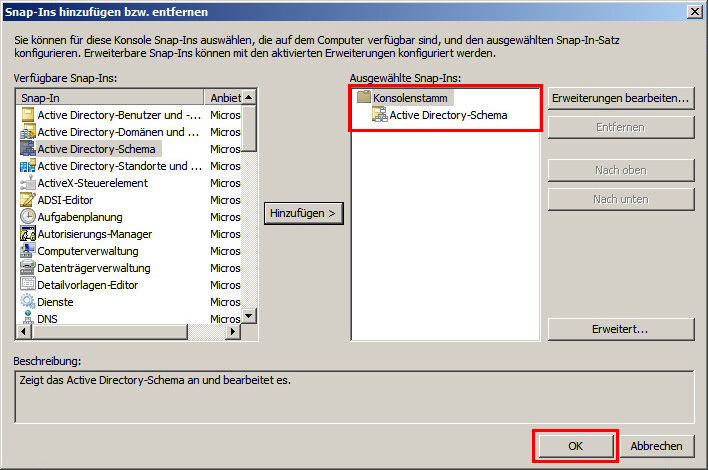The width and height of the screenshot is (708, 470).
Task: Select the DNS snap-in icon
Action: click(x=28, y=318)
